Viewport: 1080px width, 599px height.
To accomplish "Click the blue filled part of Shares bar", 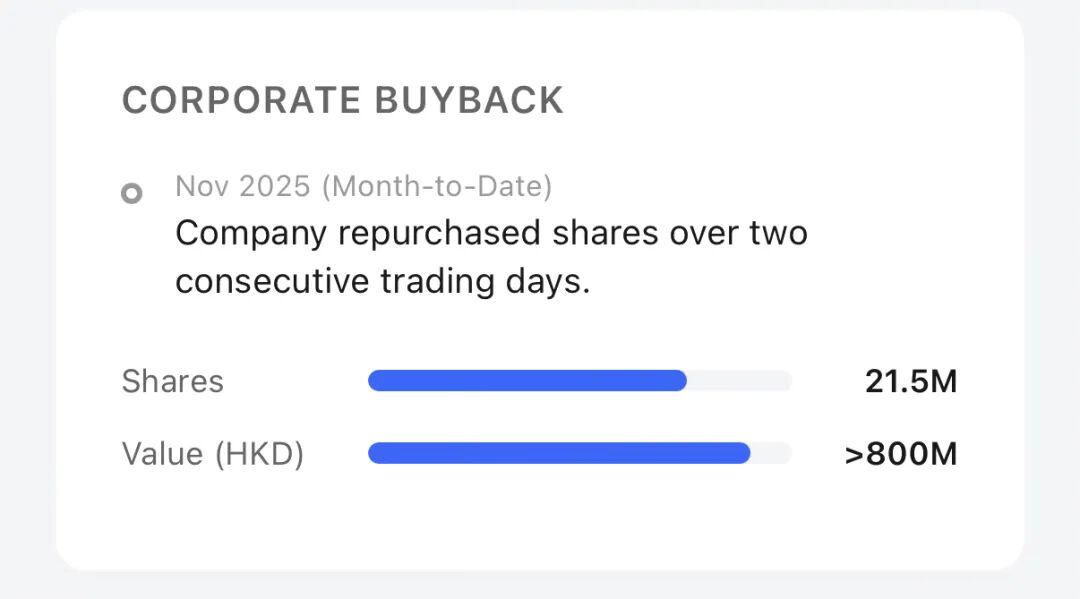I will 527,381.
